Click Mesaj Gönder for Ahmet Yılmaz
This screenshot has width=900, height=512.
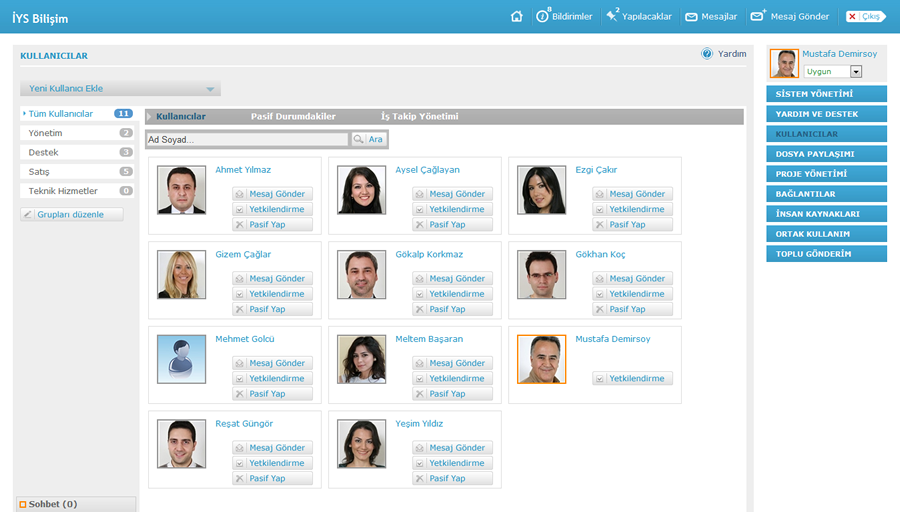272,194
